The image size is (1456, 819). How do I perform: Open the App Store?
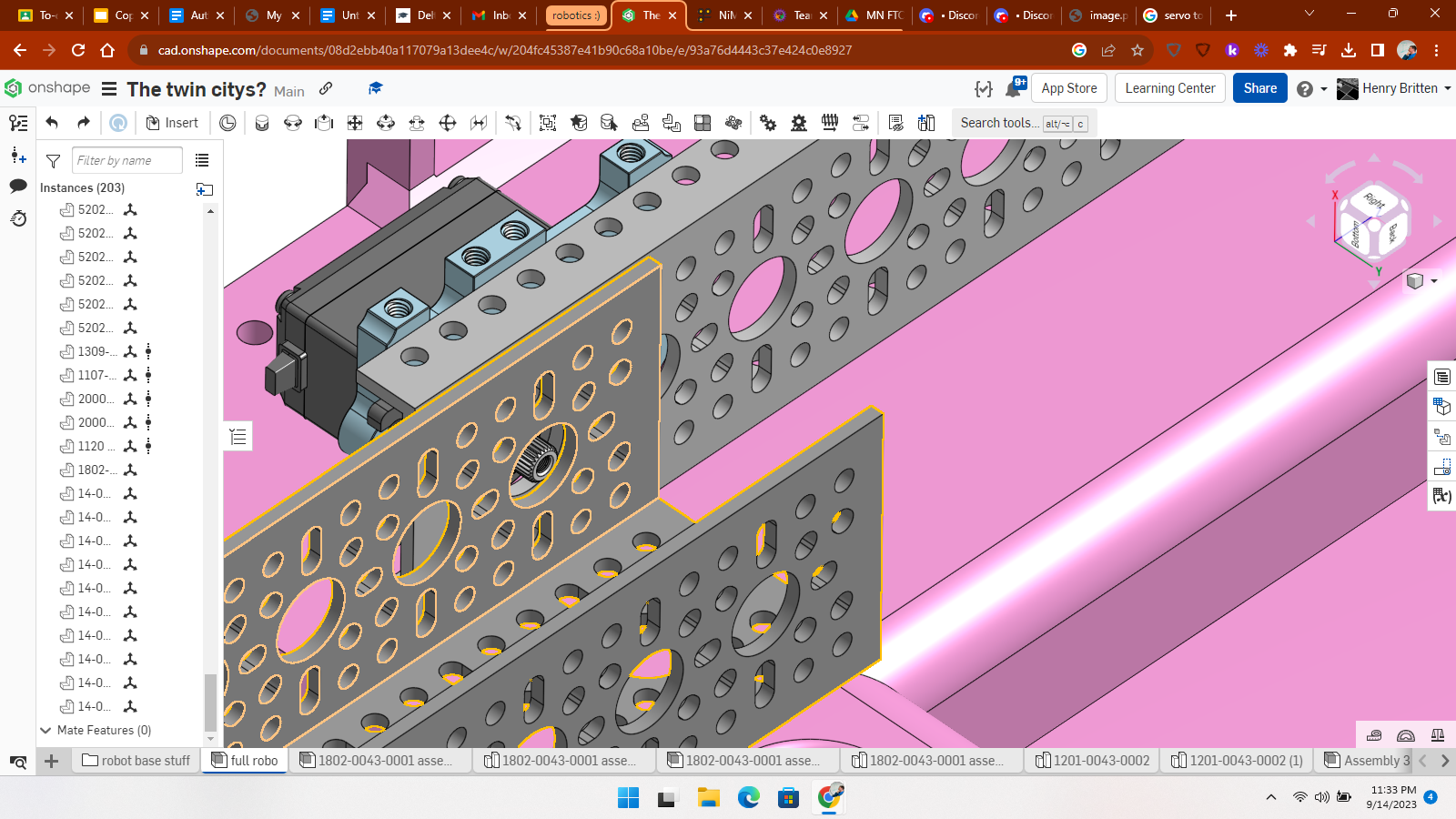[x=1069, y=88]
